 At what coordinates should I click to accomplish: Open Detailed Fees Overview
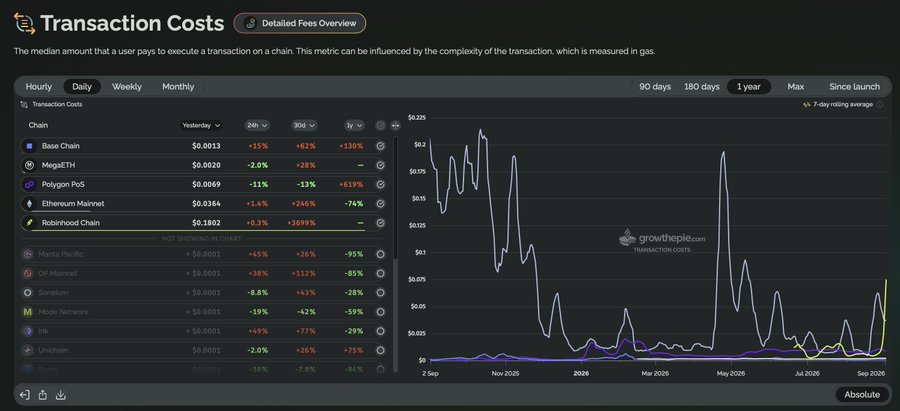coord(300,24)
